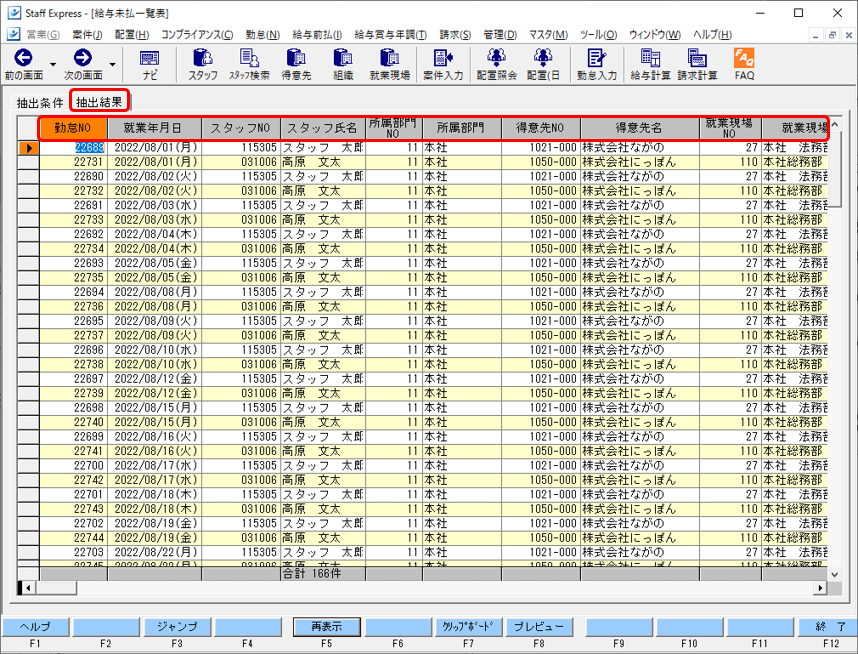Sort by the 得意先名 column header
The height and width of the screenshot is (654, 858).
(640, 128)
